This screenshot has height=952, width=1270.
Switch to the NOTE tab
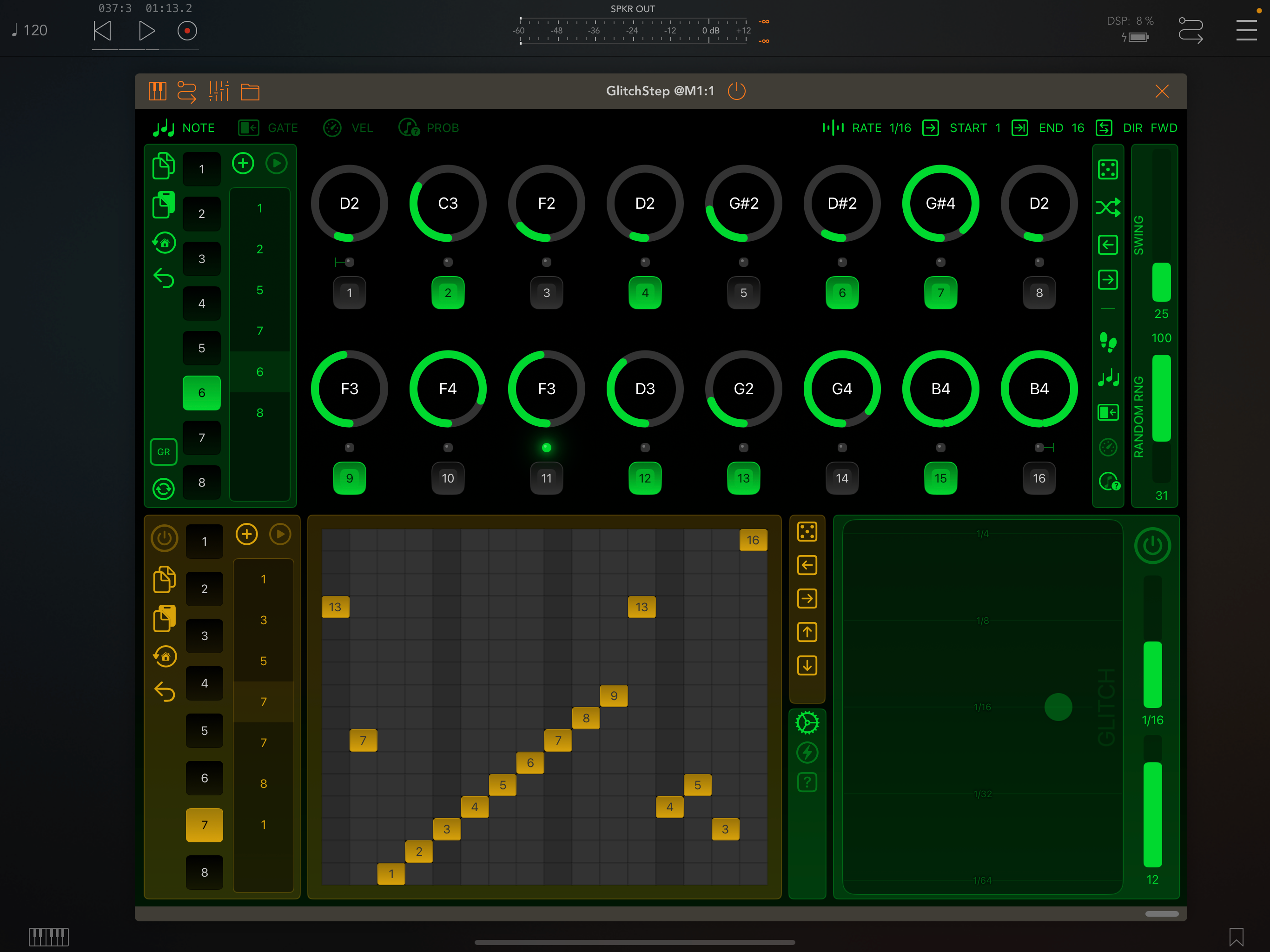[184, 128]
